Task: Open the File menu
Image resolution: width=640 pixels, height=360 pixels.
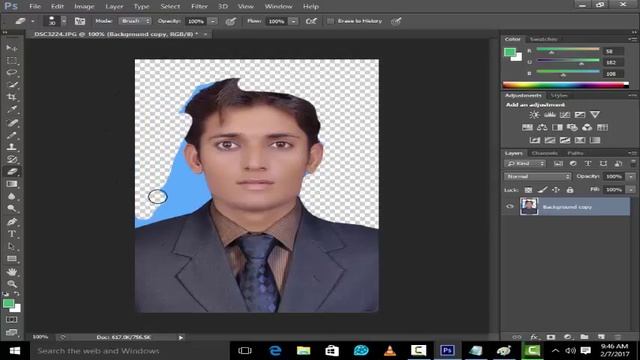Action: [x=35, y=7]
